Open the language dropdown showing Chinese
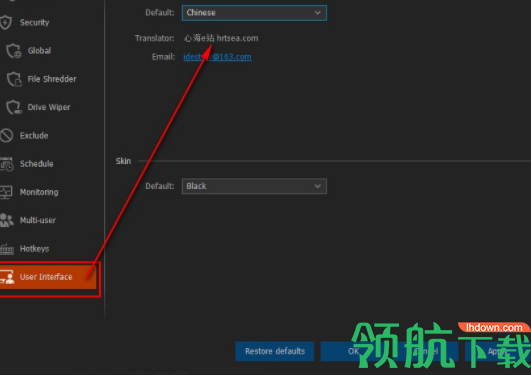 coord(254,13)
